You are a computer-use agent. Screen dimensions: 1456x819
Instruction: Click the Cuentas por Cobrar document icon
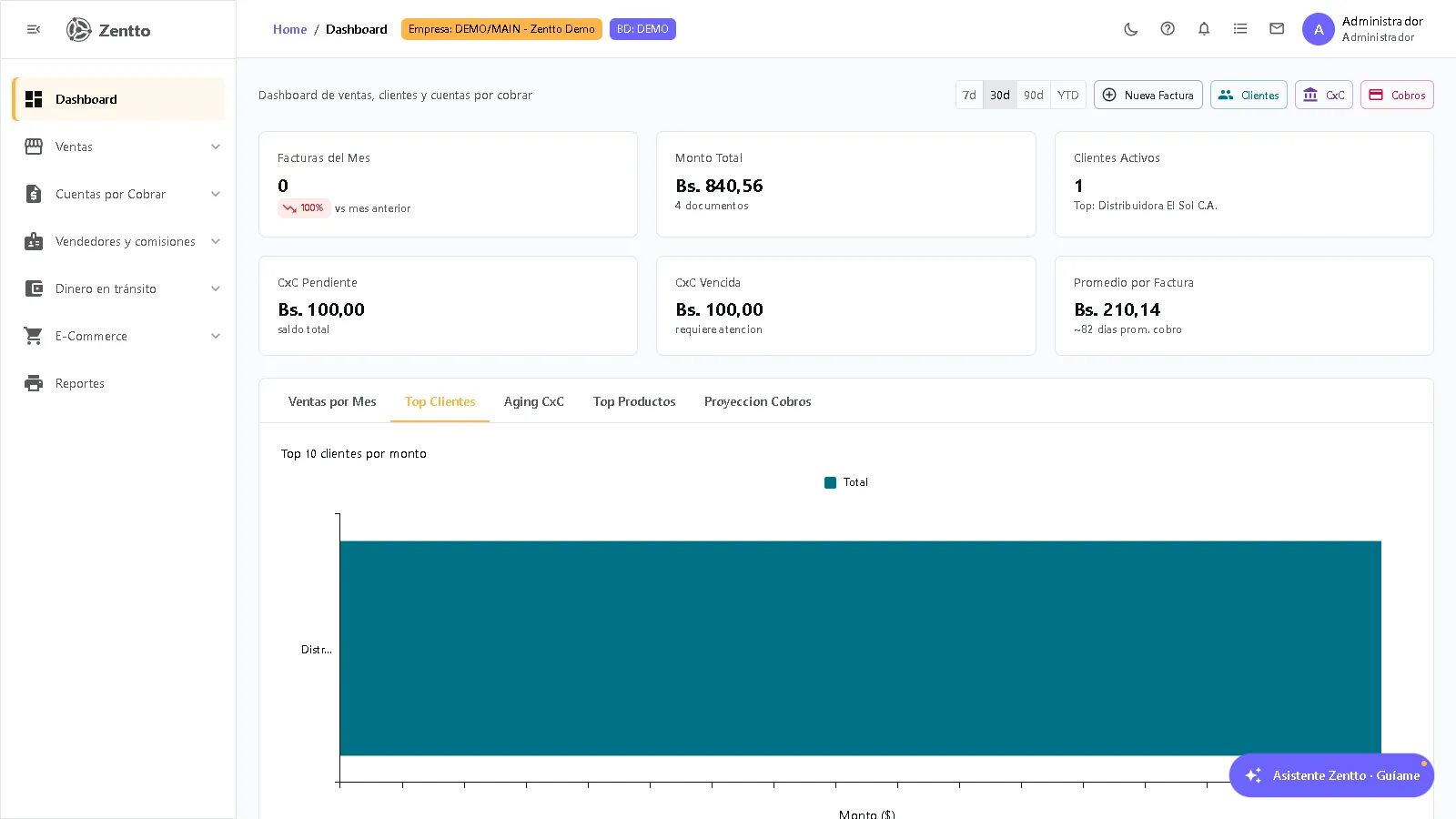[34, 194]
